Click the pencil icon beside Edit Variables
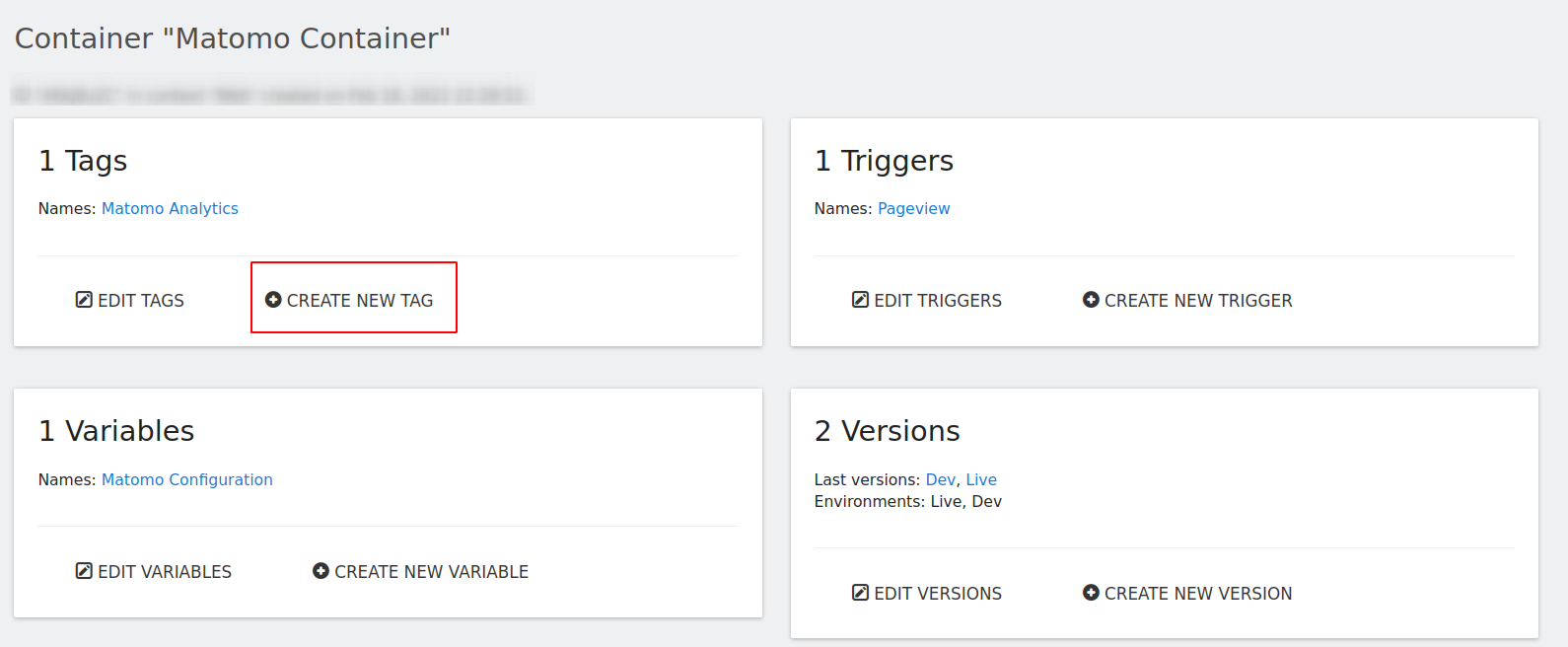1568x647 pixels. 84,571
